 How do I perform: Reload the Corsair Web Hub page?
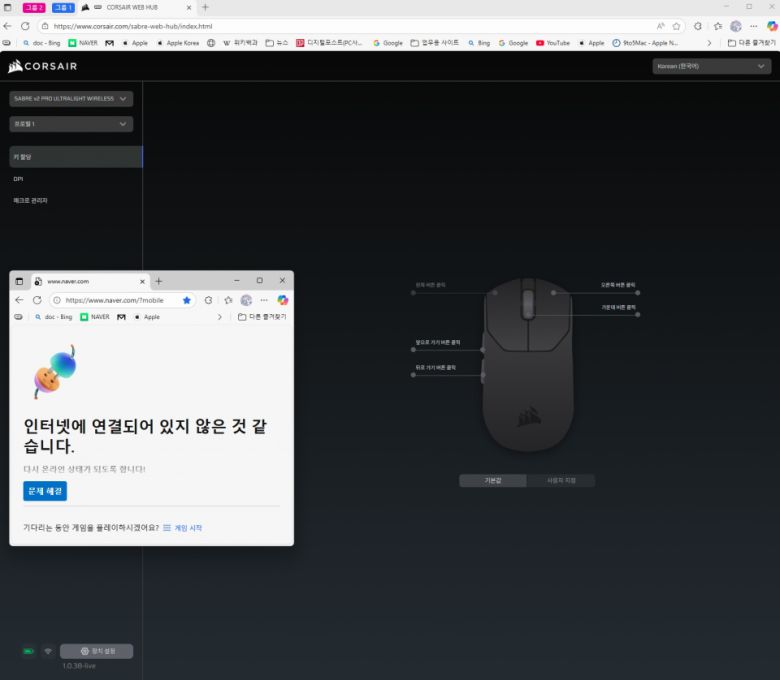coord(25,26)
